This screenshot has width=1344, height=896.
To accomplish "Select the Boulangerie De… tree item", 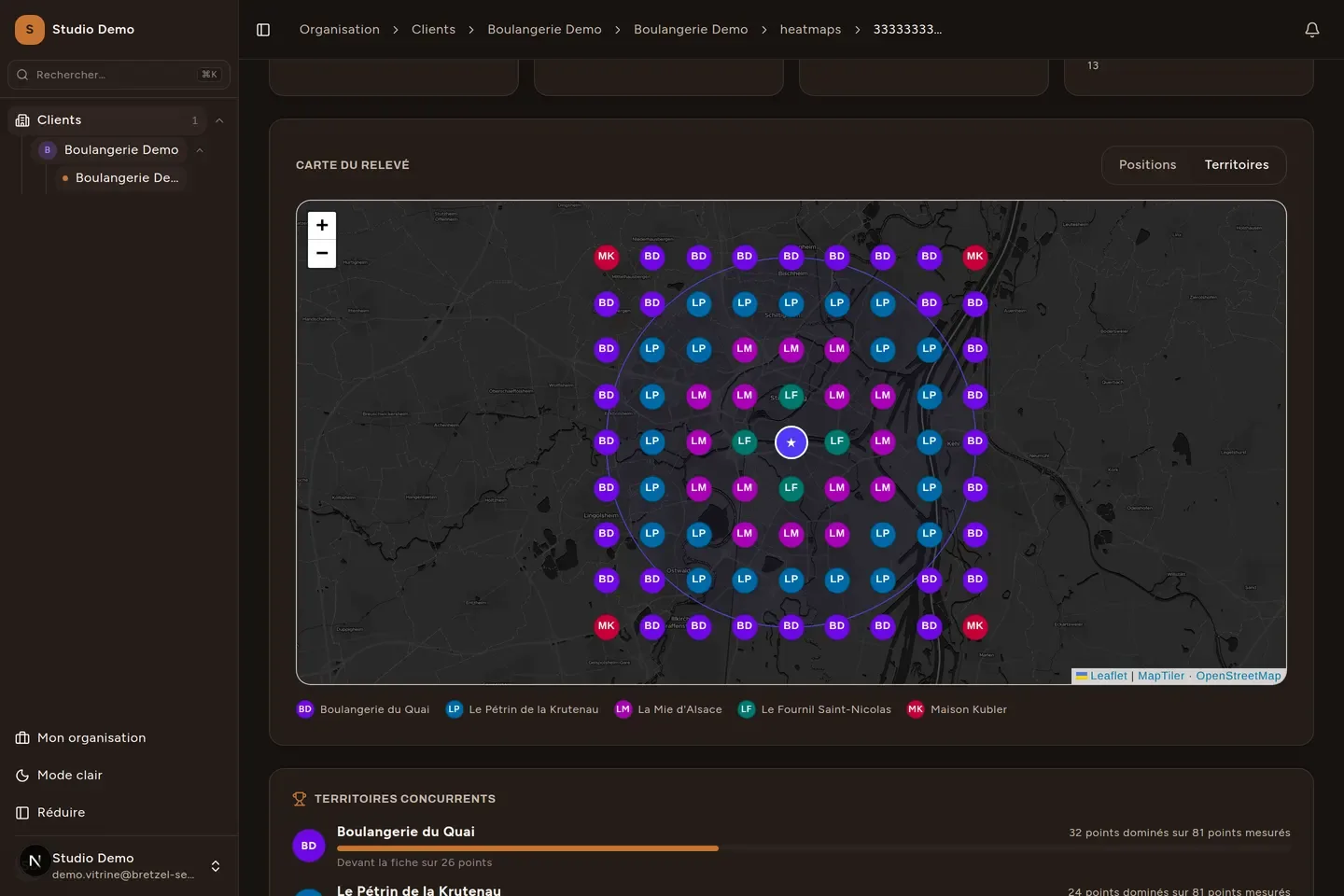I will [x=122, y=178].
